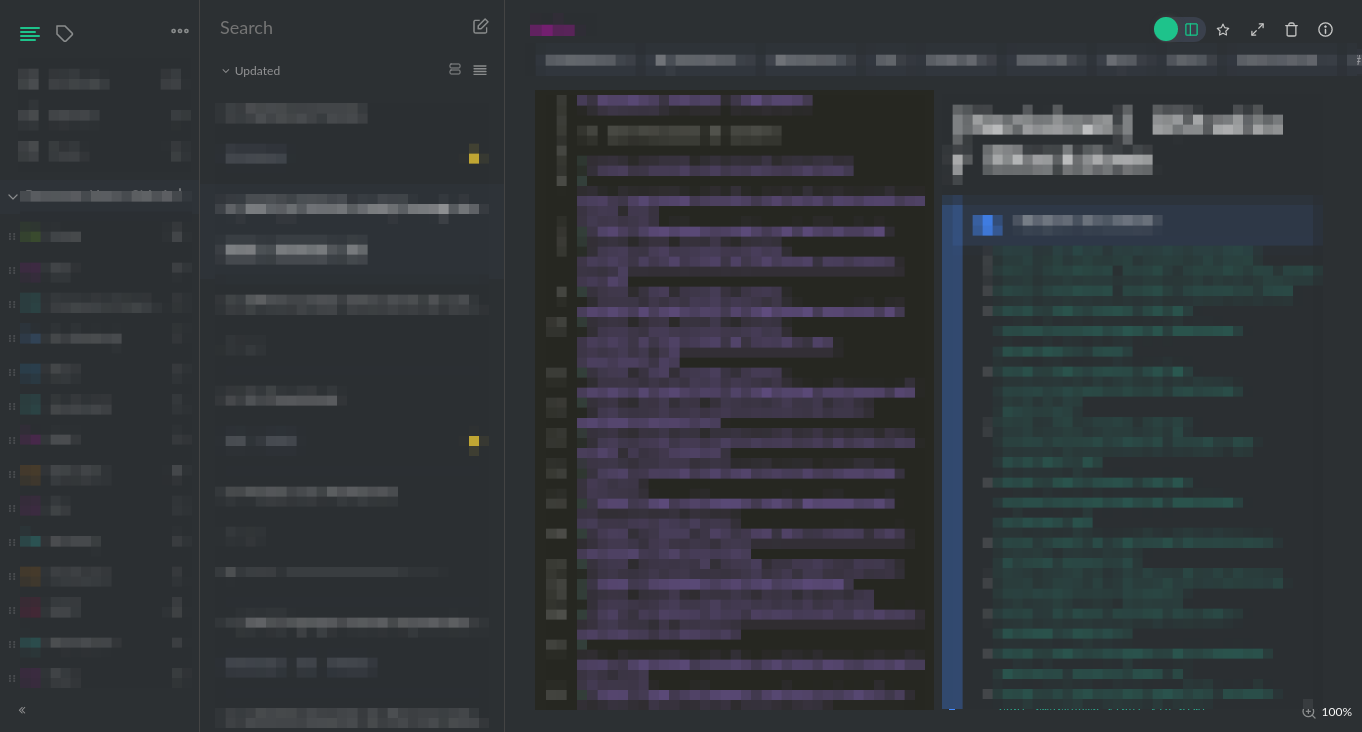Screen dimensions: 1362x732
Task: Toggle the side-by-side preview switch
Action: [x=1180, y=30]
